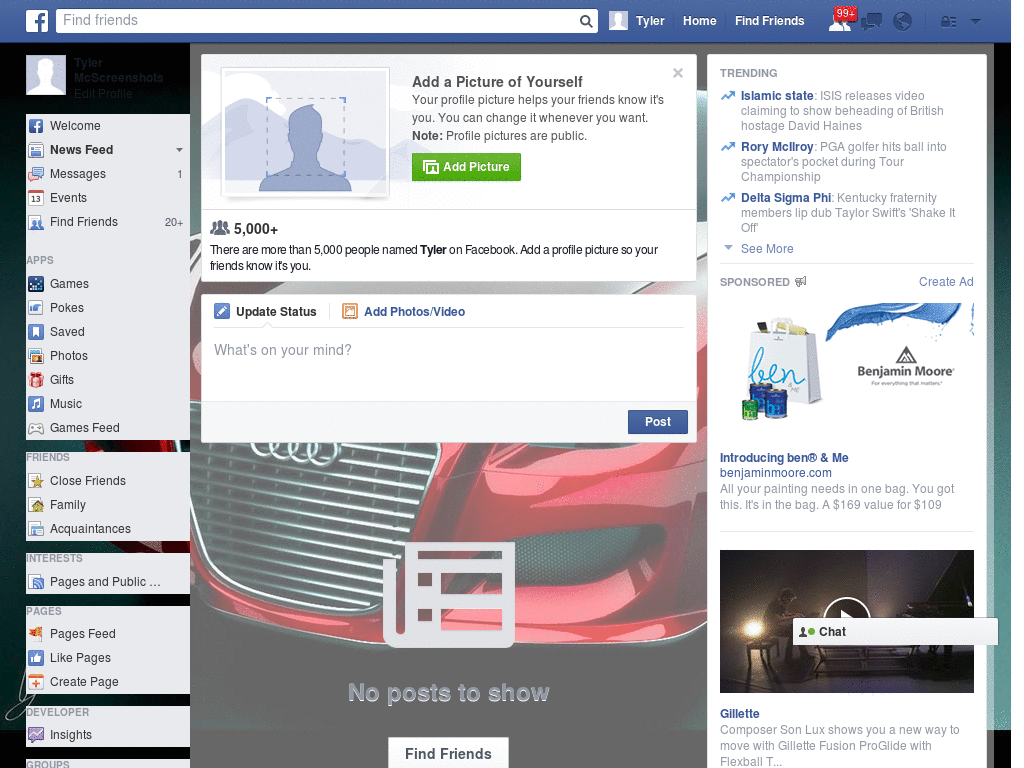Open the account settings dropdown caret
Screen dimensions: 1024x768
[975, 20]
